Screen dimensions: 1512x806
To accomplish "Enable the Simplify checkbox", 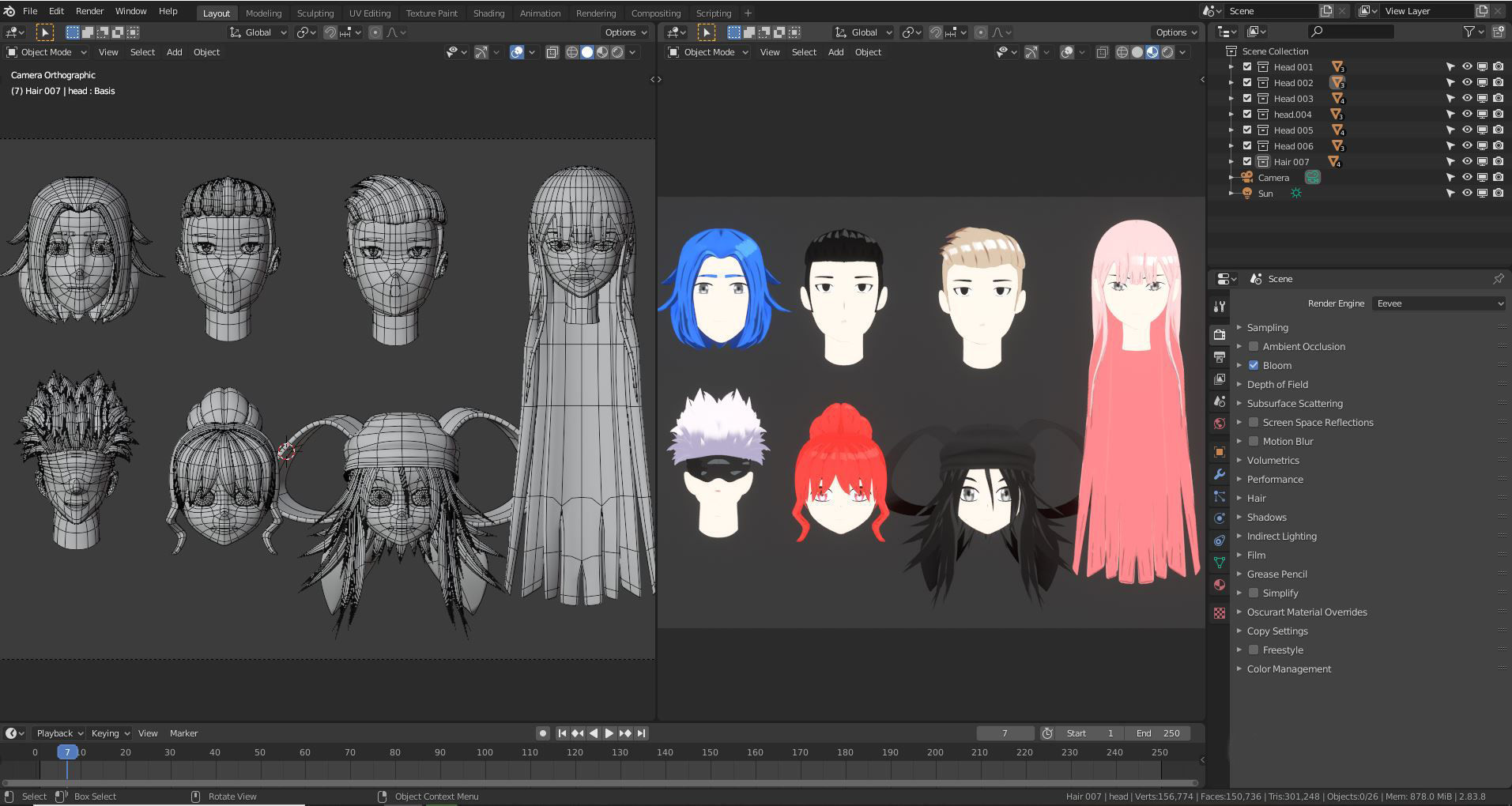I will click(x=1254, y=593).
